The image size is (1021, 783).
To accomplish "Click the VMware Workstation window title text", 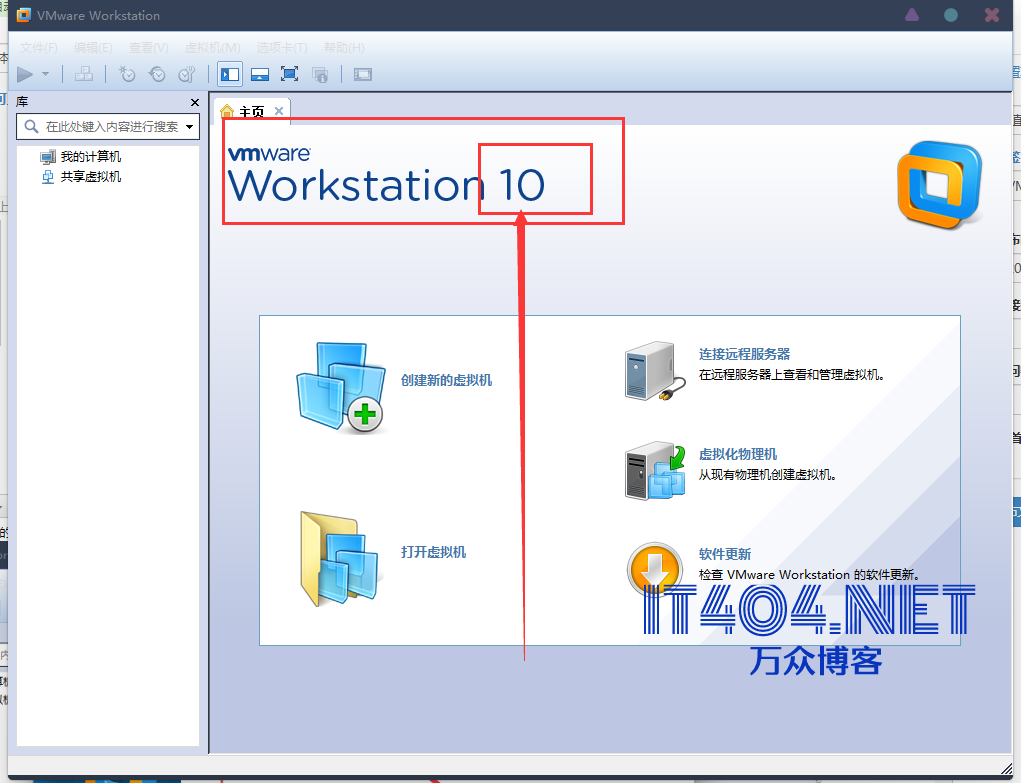I will [98, 16].
